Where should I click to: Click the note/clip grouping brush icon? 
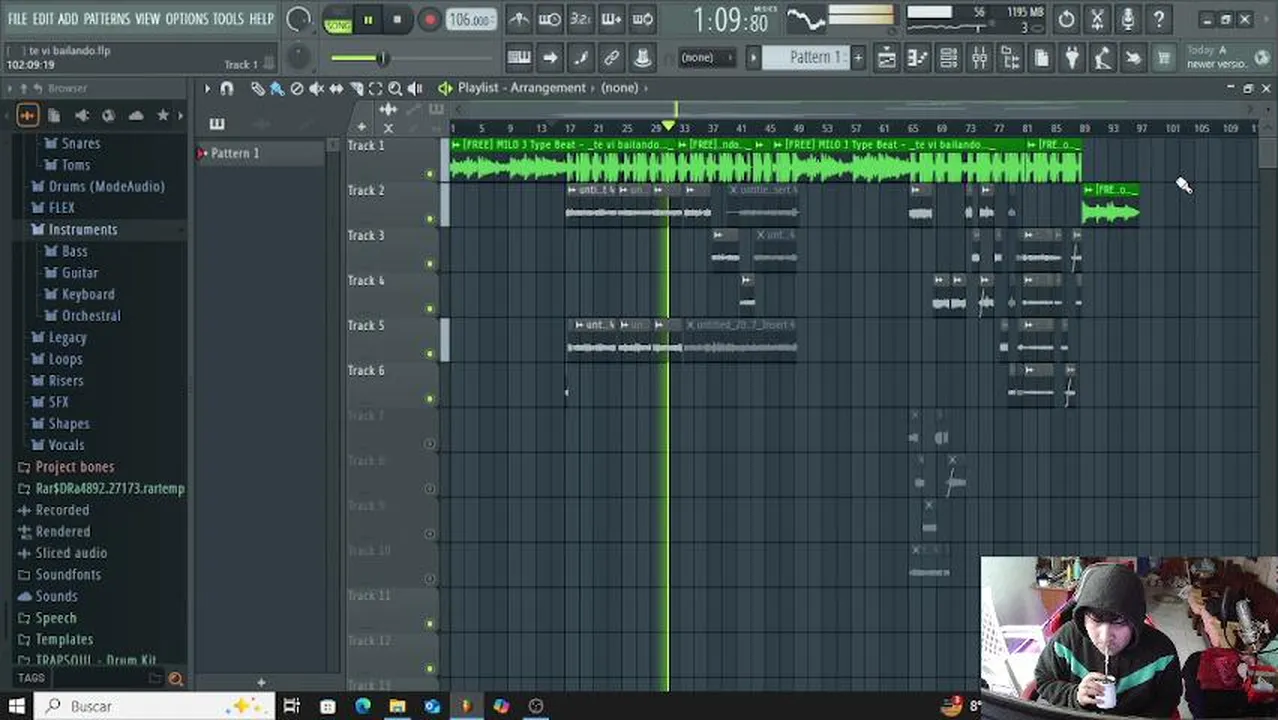tap(581, 58)
